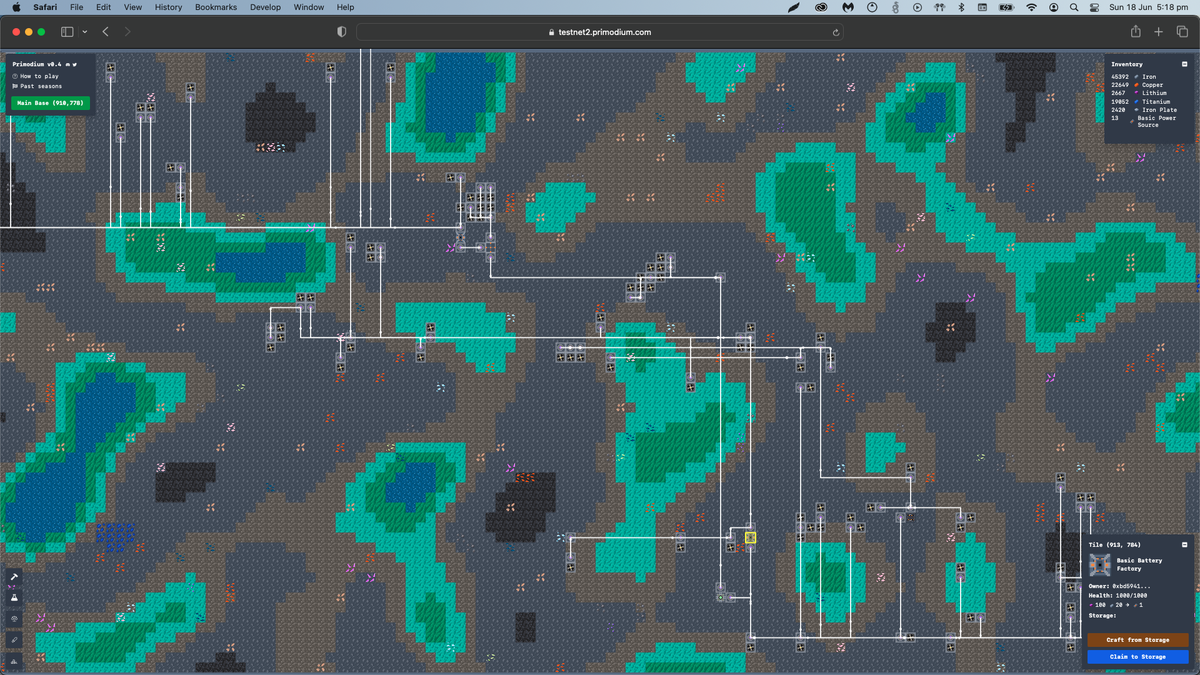Open Wi-Fi status in the menu bar
Screen dimensions: 1200x675
[1031, 7]
